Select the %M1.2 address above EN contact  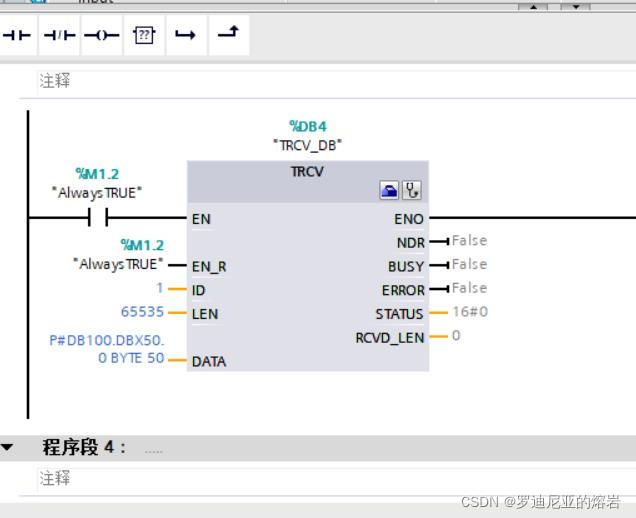pos(97,174)
